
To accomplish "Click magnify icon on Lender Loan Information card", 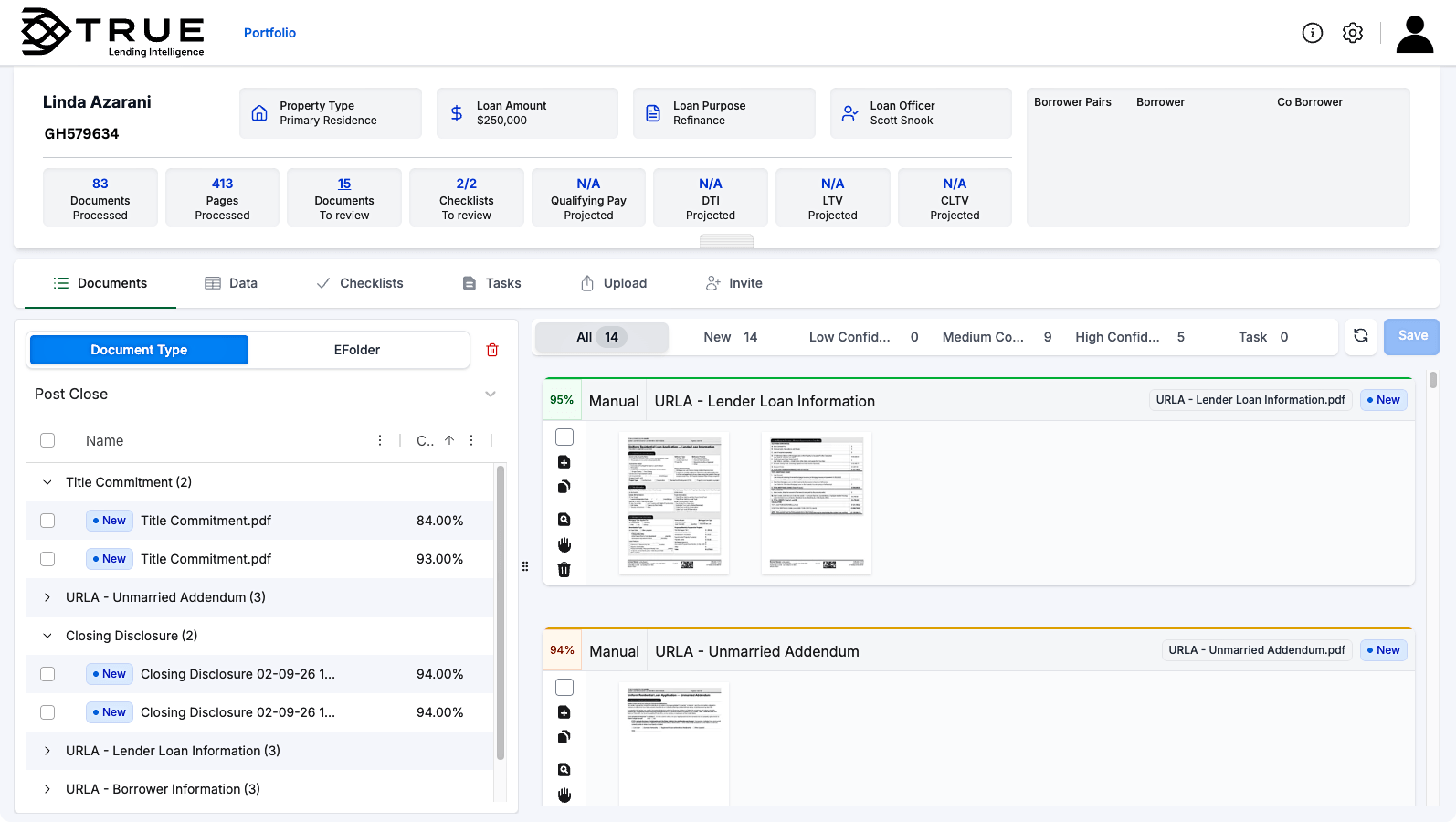I will (x=564, y=520).
